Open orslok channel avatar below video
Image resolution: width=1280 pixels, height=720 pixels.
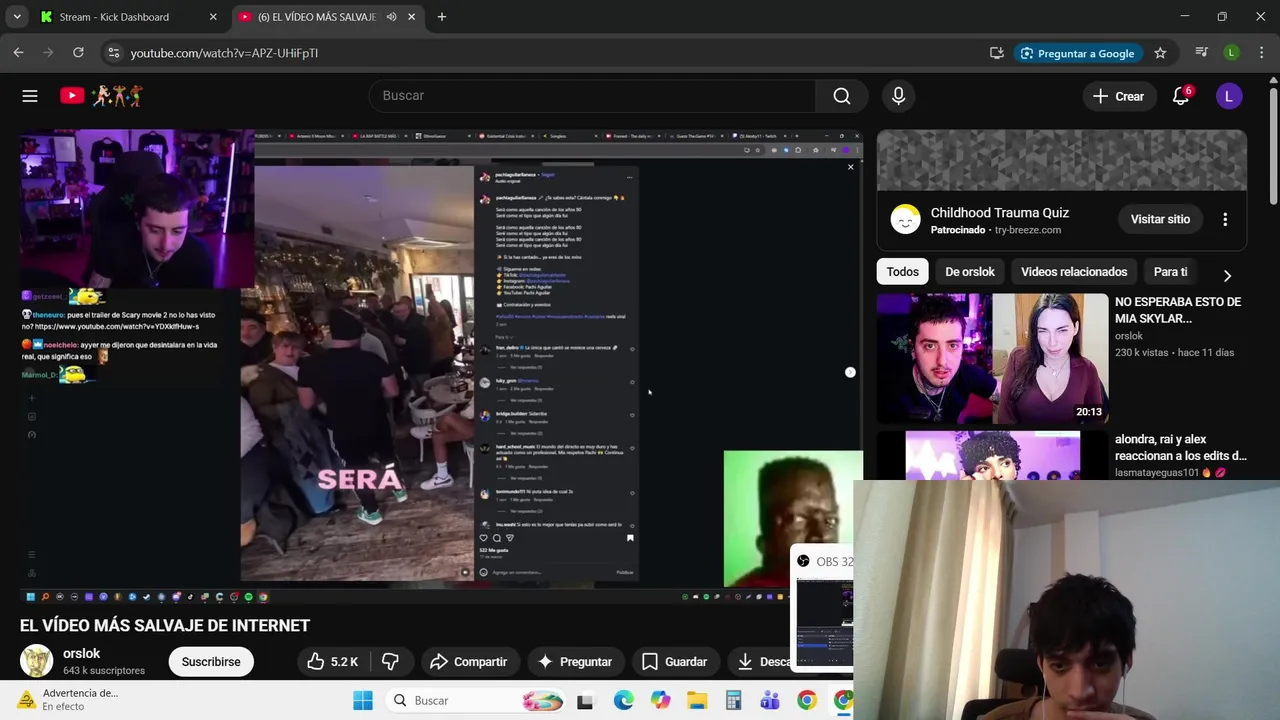(x=37, y=661)
